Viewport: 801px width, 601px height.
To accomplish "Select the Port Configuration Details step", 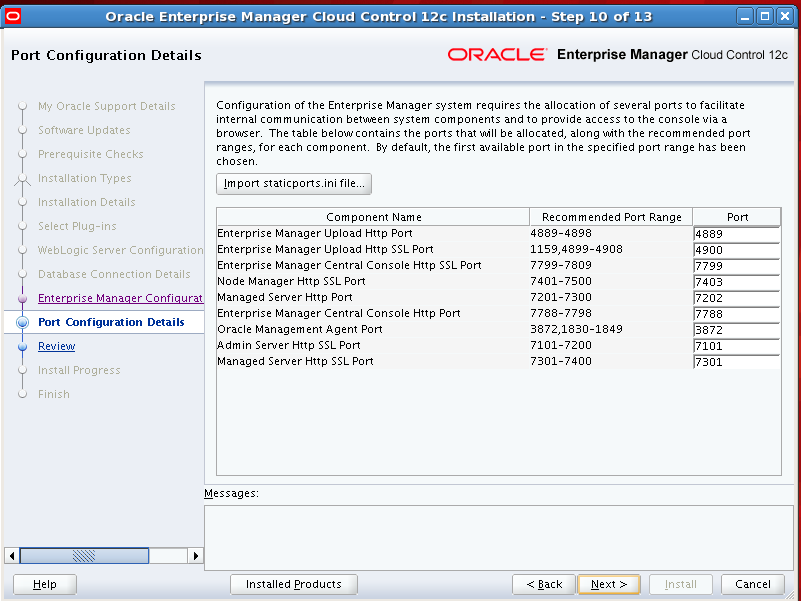I will pyautogui.click(x=111, y=322).
